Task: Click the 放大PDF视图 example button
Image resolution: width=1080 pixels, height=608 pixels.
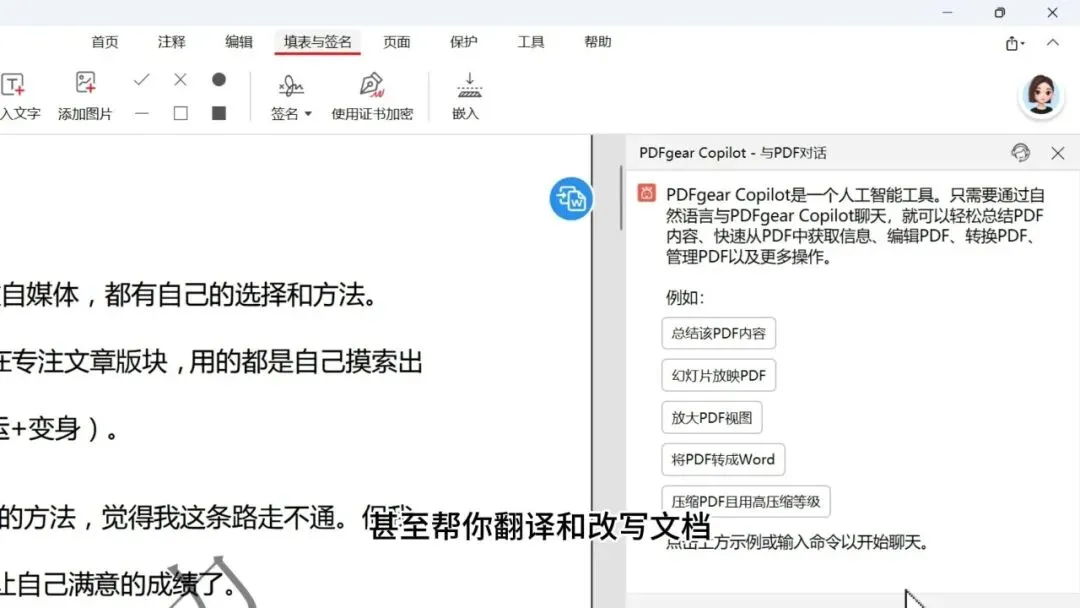Action: click(712, 417)
